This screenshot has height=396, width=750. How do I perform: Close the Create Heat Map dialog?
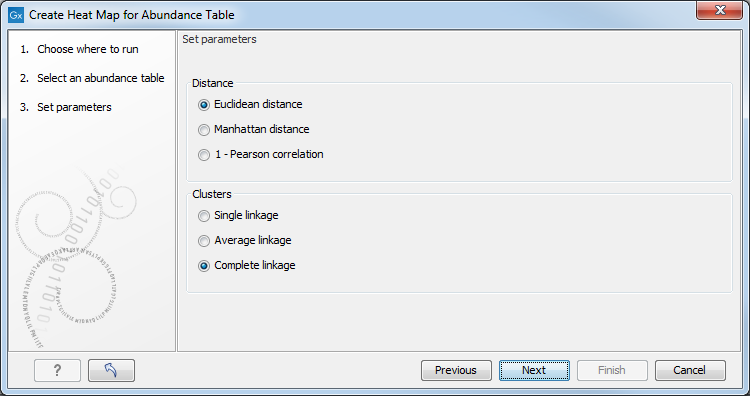719,11
